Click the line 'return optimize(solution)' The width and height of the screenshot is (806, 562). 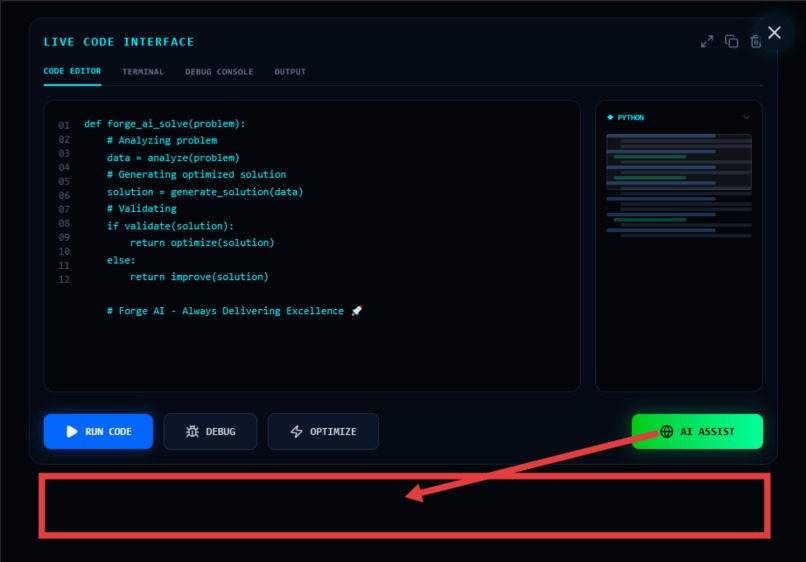click(x=202, y=243)
